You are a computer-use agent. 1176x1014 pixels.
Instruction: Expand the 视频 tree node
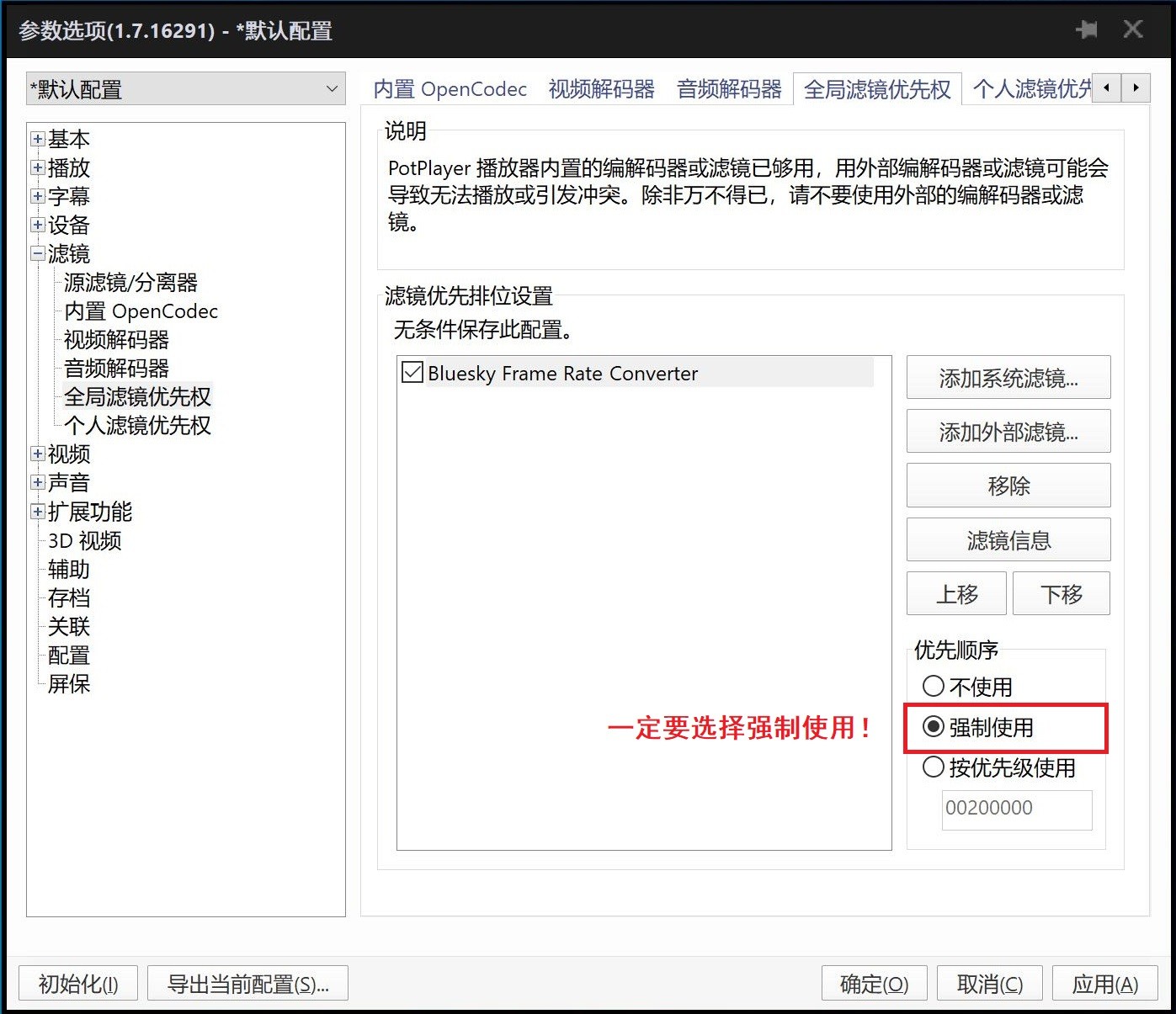(38, 454)
